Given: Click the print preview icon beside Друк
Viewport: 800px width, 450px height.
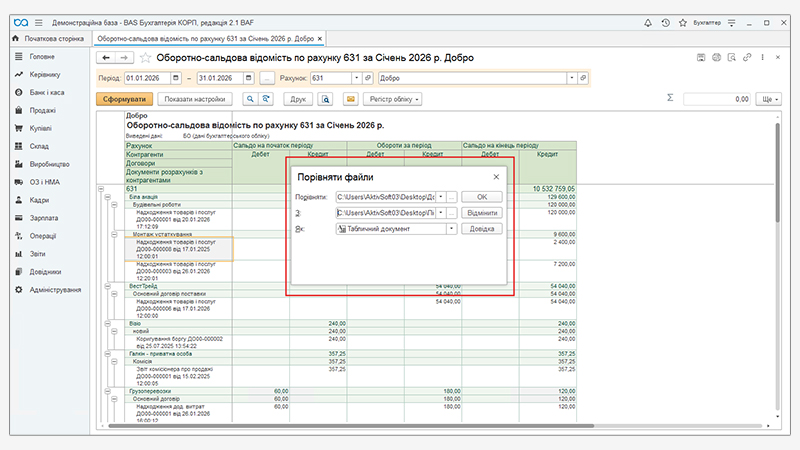Looking at the screenshot, I should pyautogui.click(x=326, y=100).
